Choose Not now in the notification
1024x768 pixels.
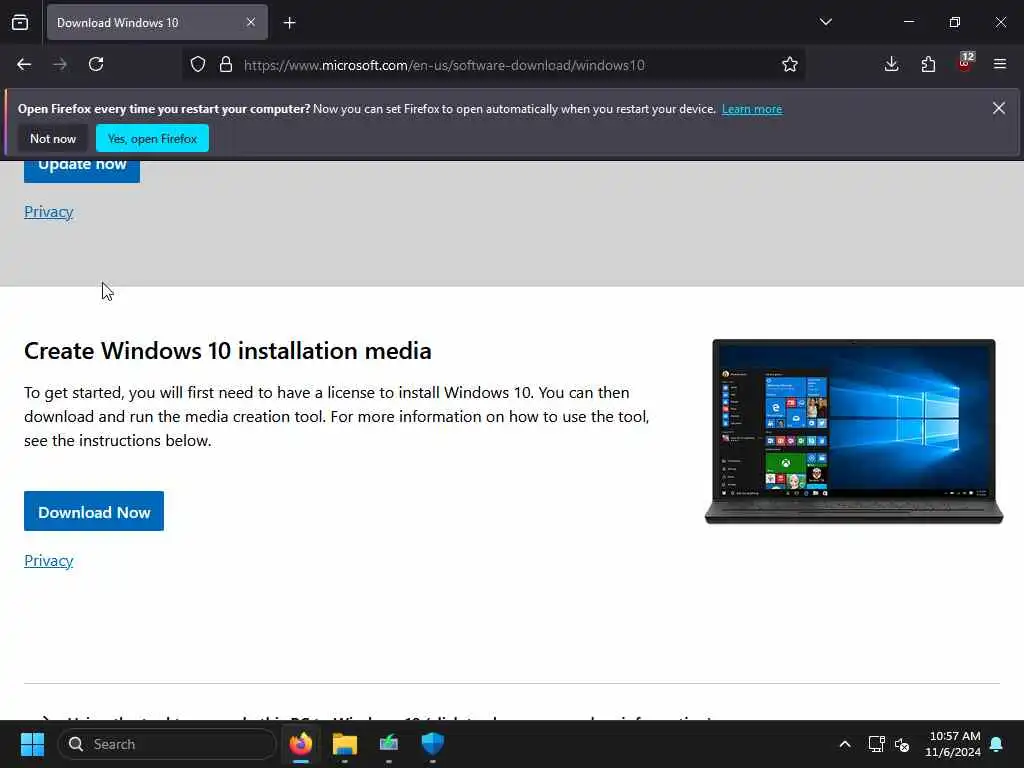point(53,138)
